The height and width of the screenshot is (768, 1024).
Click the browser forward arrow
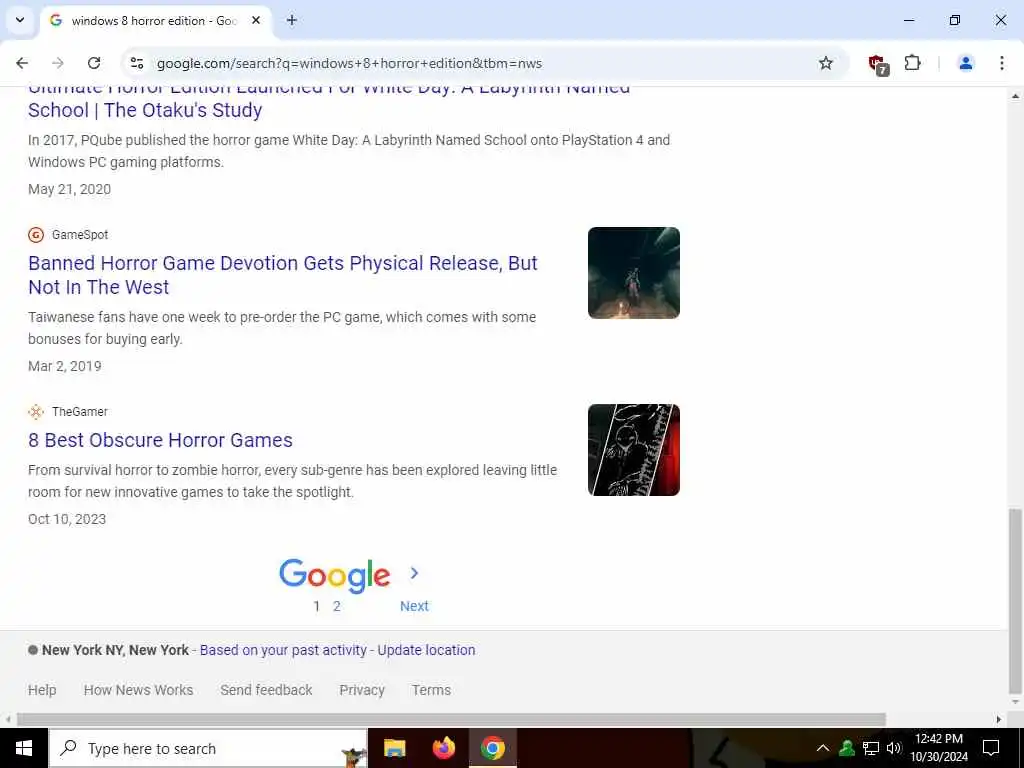pyautogui.click(x=58, y=63)
